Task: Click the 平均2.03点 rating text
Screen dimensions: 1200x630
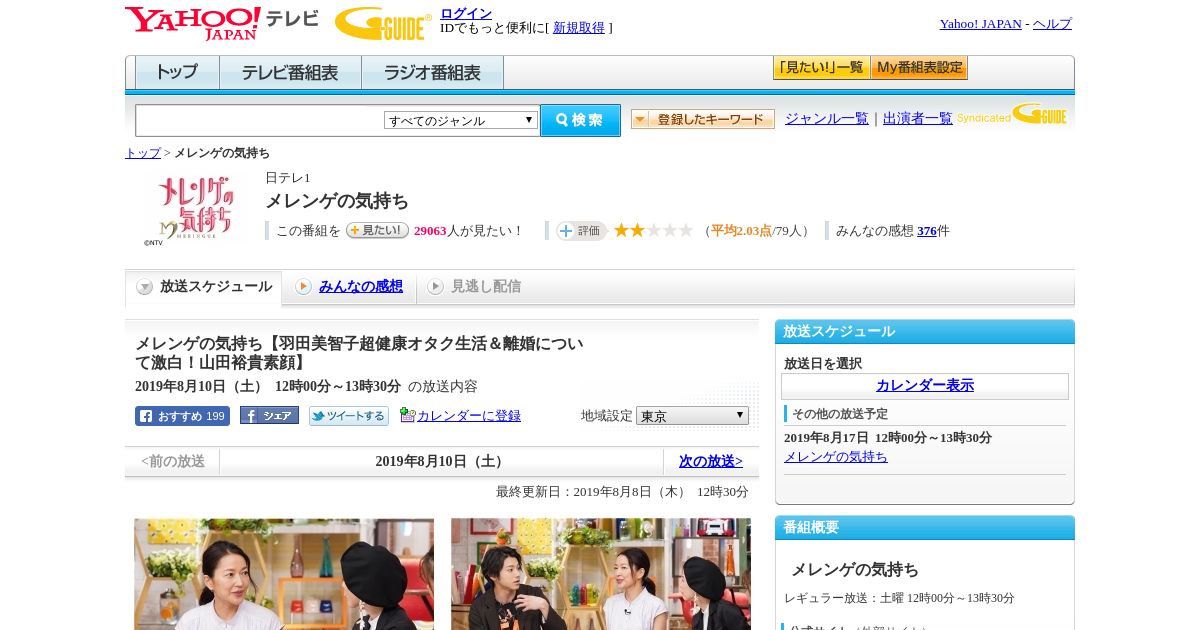Action: 741,231
